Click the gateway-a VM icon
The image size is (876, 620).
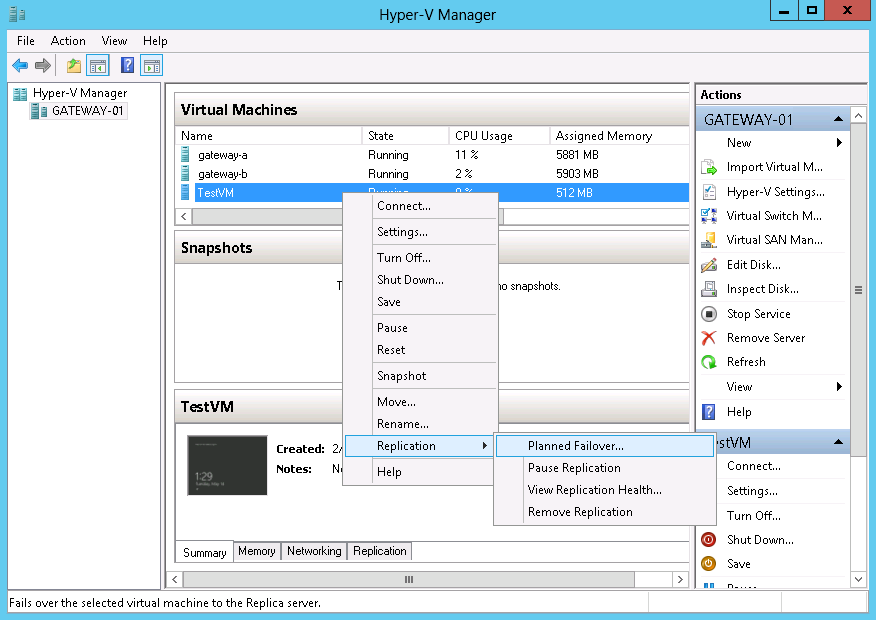(x=185, y=154)
